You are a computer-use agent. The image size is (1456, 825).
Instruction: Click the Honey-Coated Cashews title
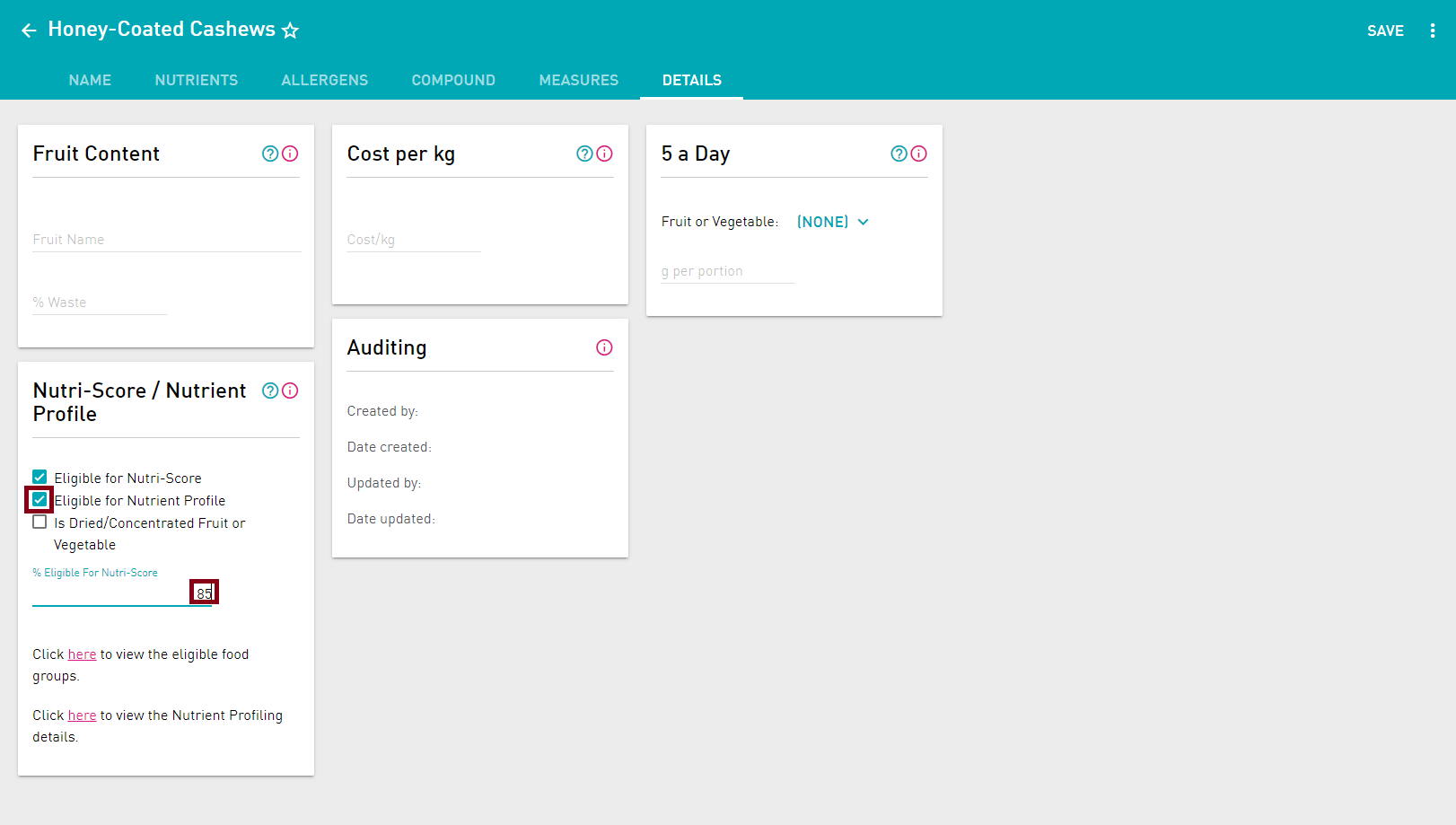[x=162, y=30]
